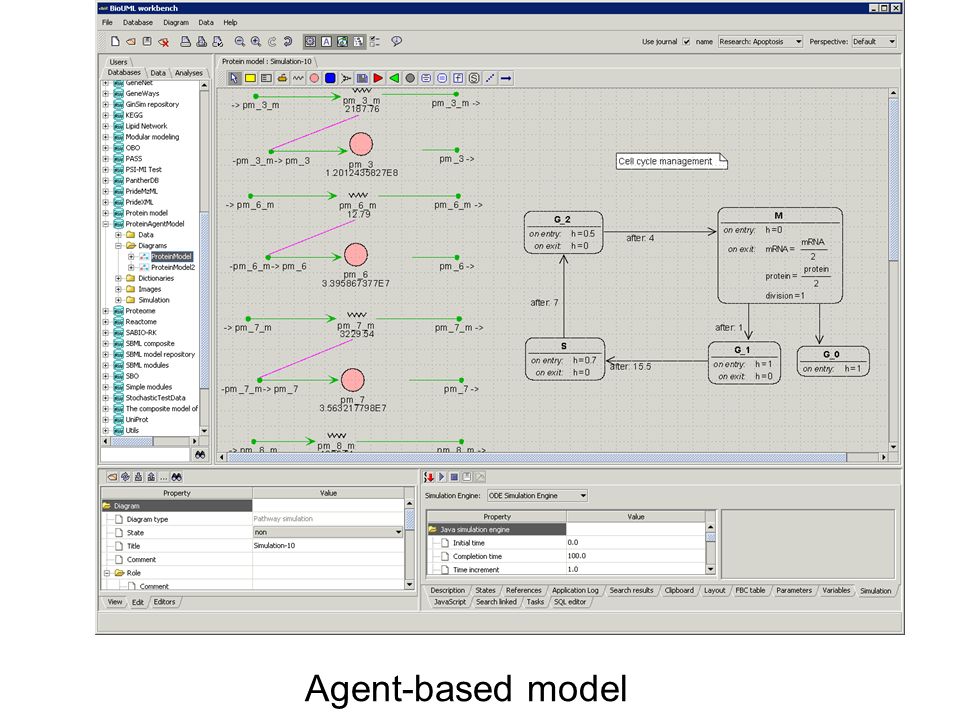Click the red X remove icon
Image resolution: width=960 pixels, height=720 pixels.
pyautogui.click(x=163, y=42)
